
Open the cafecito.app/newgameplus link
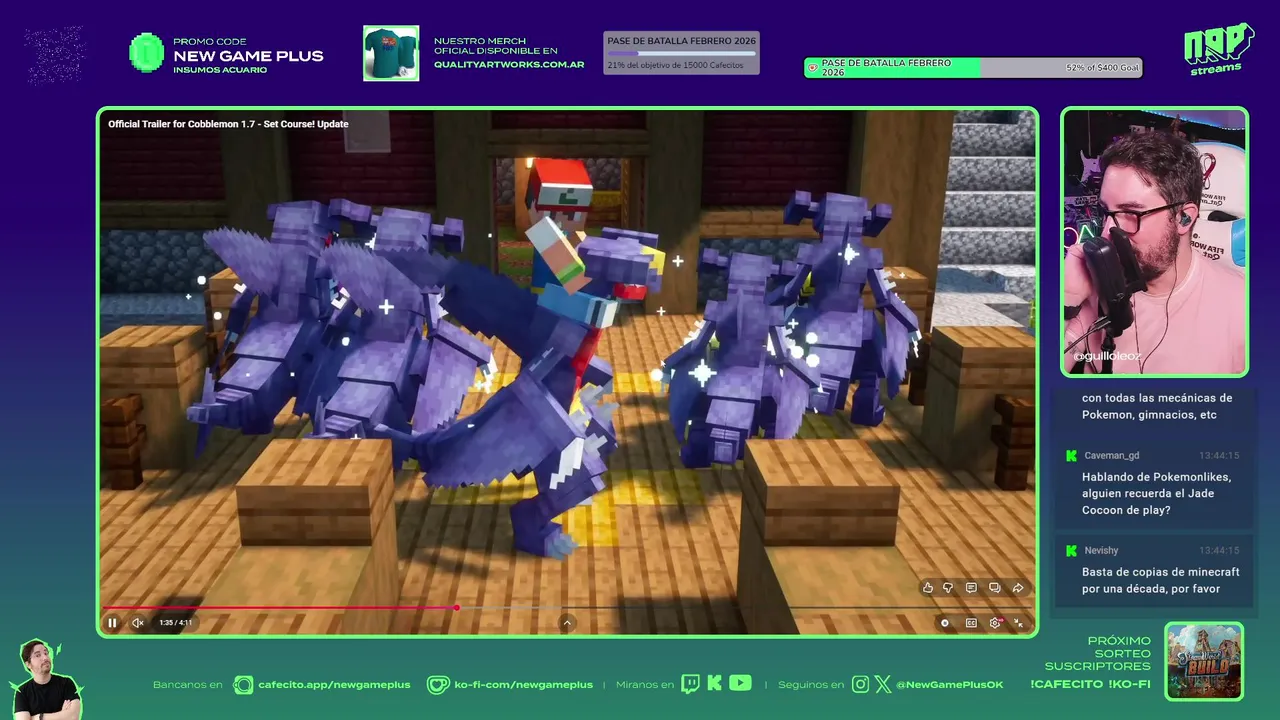coord(334,685)
